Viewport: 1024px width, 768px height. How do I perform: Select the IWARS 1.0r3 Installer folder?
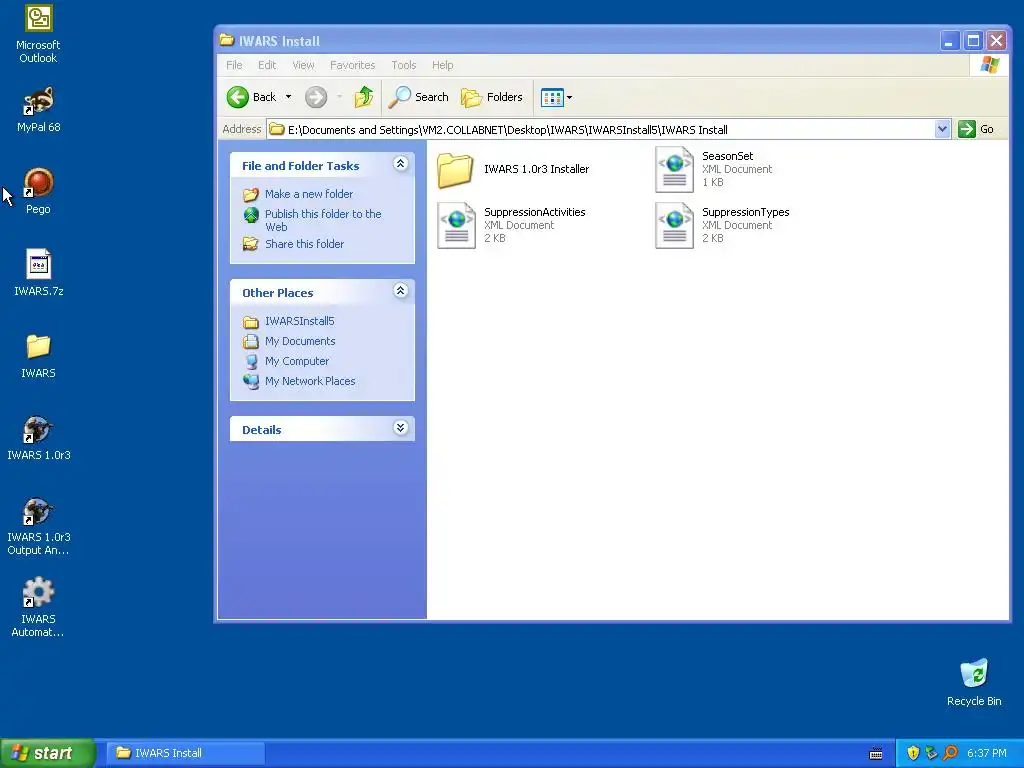click(513, 169)
